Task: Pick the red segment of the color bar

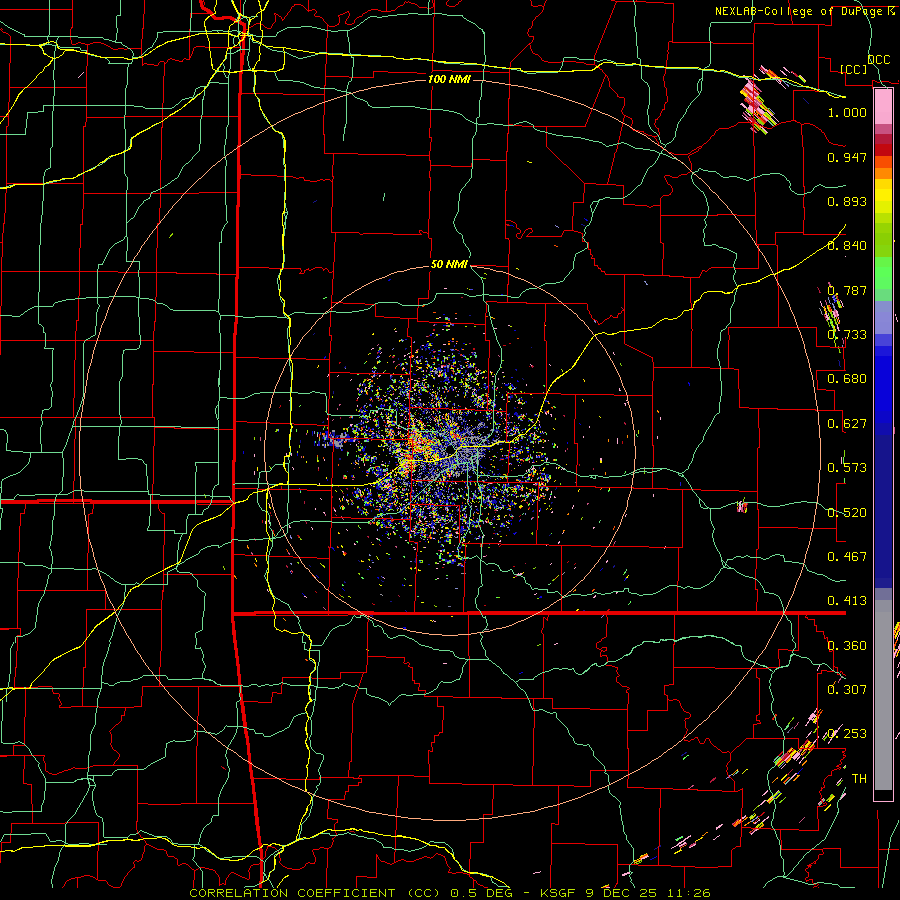Action: coord(883,150)
